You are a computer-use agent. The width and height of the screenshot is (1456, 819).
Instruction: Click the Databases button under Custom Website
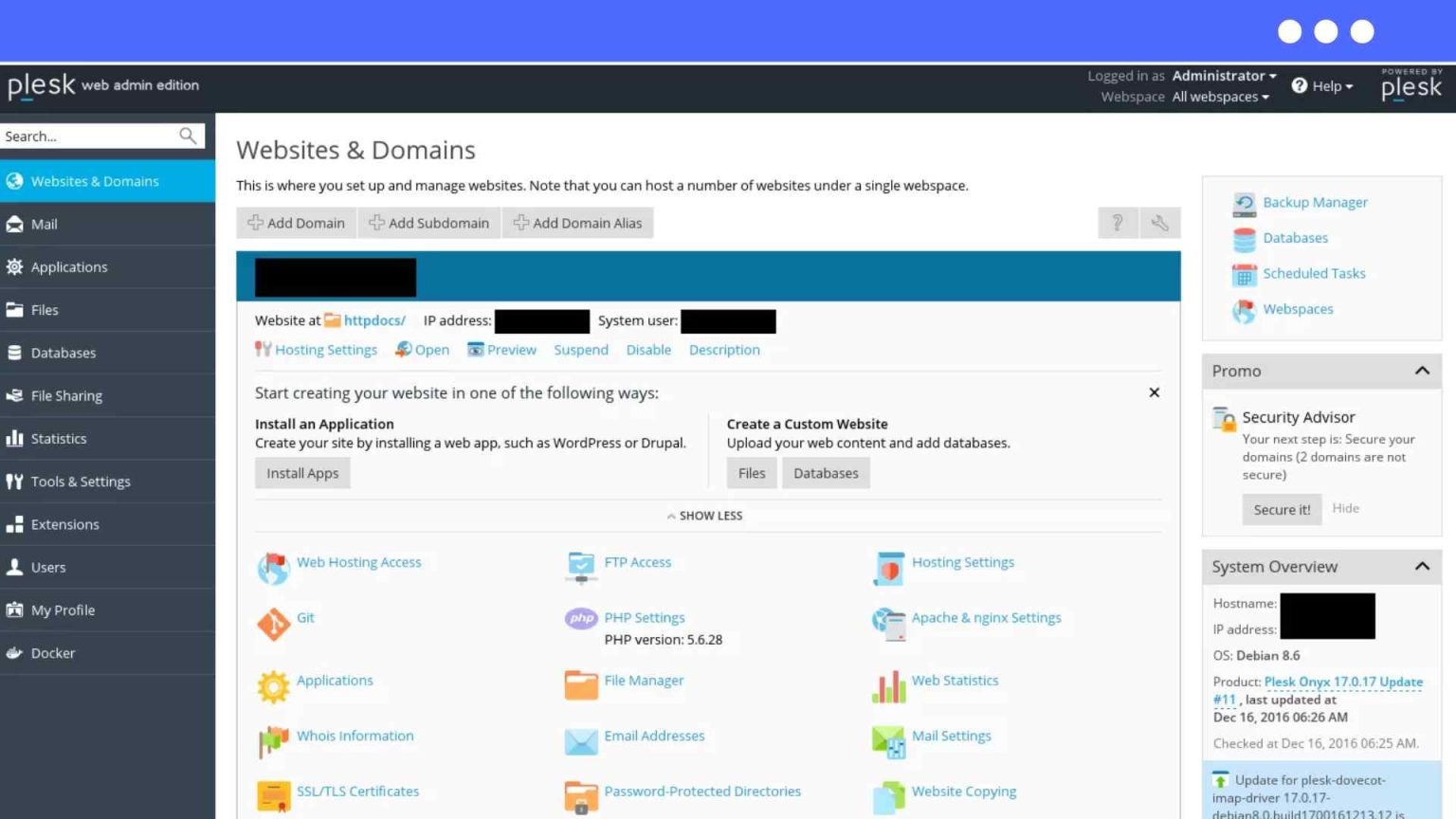point(826,473)
